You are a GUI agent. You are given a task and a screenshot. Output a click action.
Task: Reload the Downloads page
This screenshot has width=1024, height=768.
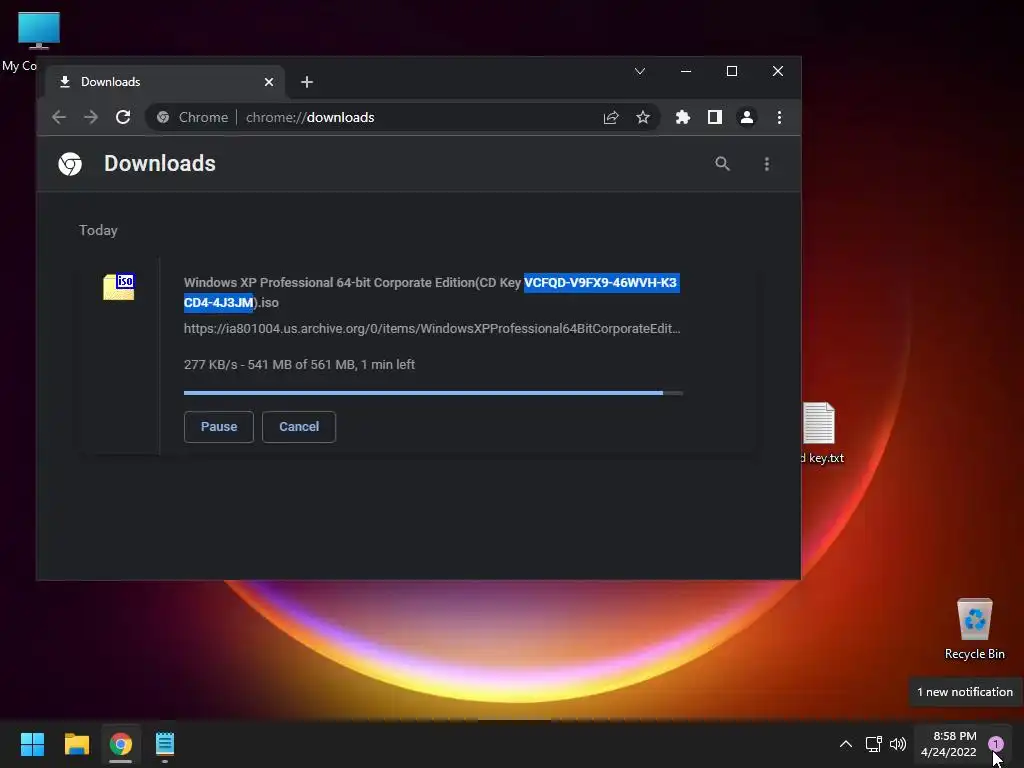pyautogui.click(x=123, y=118)
